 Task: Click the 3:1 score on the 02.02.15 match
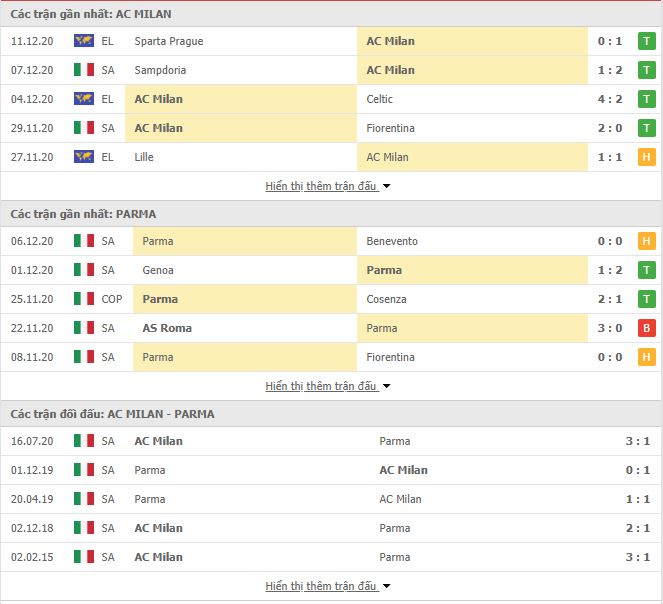click(x=638, y=557)
